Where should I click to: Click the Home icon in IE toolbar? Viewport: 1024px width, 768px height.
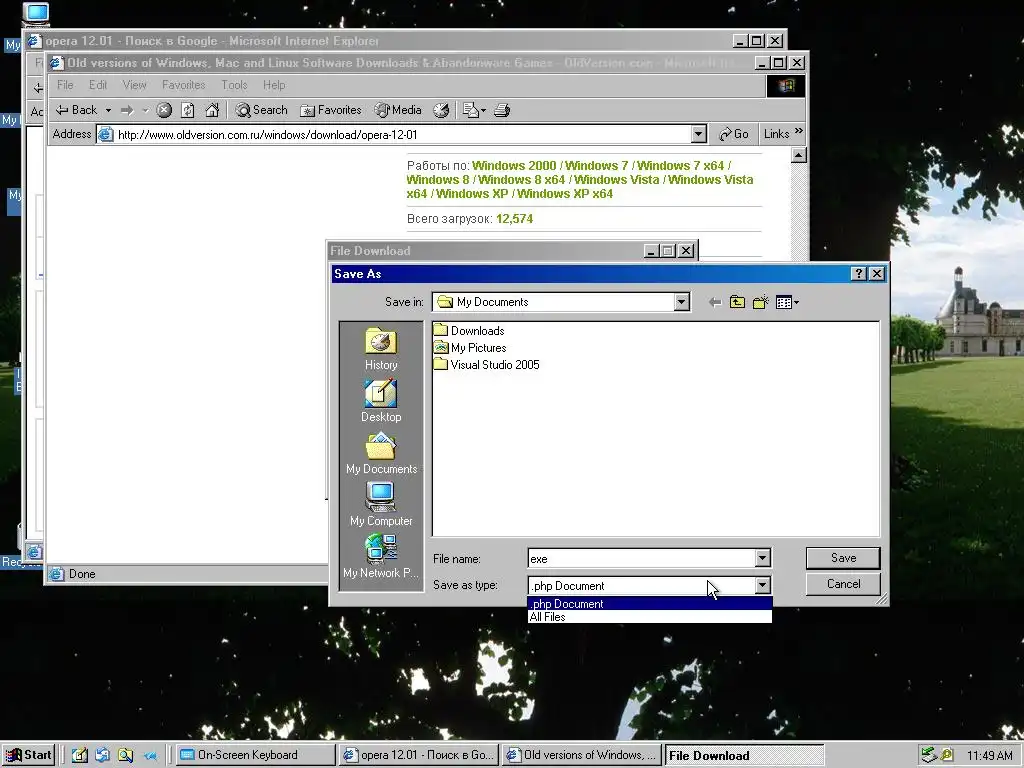212,110
